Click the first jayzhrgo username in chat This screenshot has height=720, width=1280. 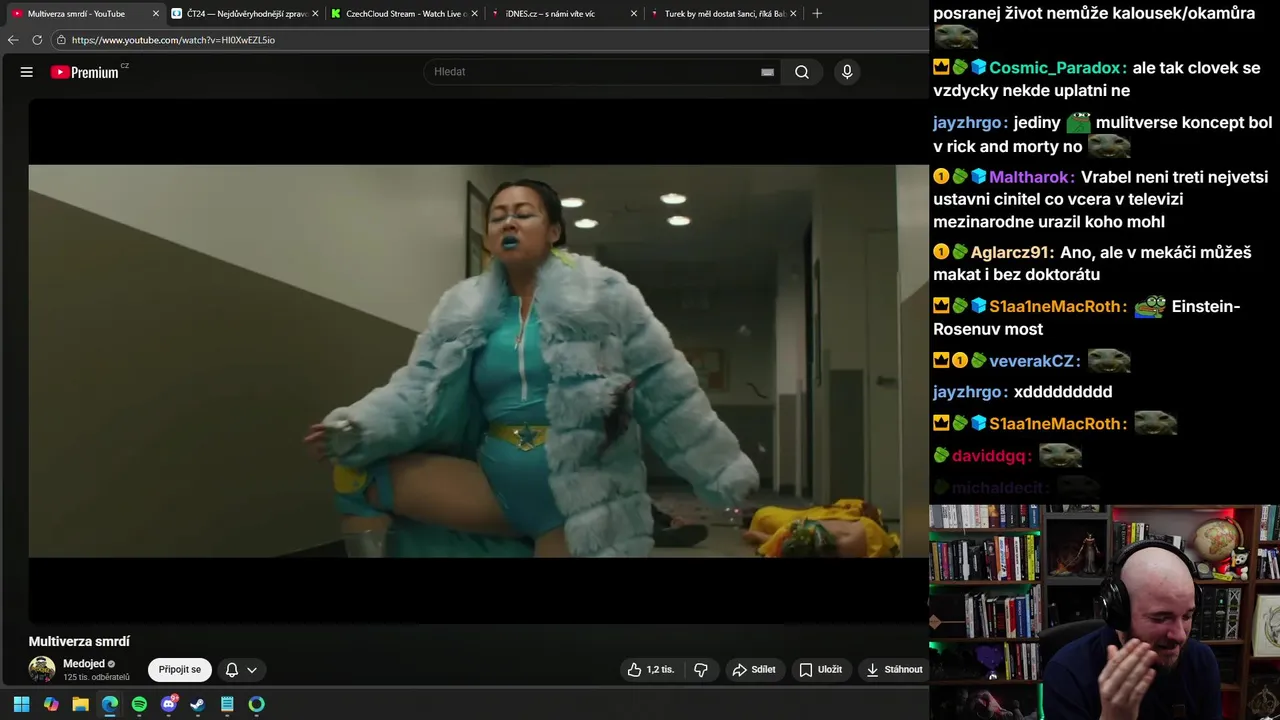(967, 123)
